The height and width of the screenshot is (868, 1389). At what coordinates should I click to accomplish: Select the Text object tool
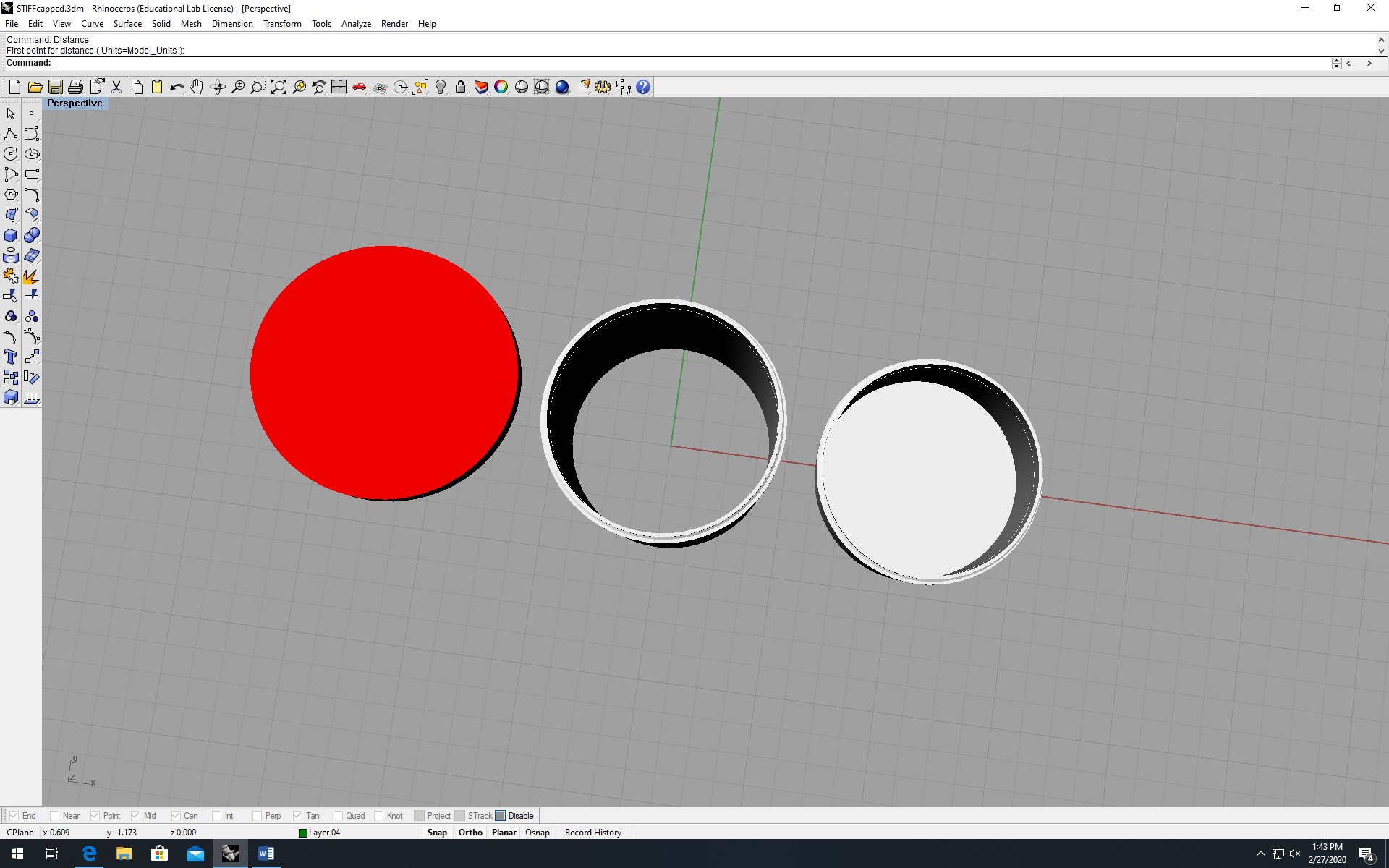pyautogui.click(x=11, y=357)
